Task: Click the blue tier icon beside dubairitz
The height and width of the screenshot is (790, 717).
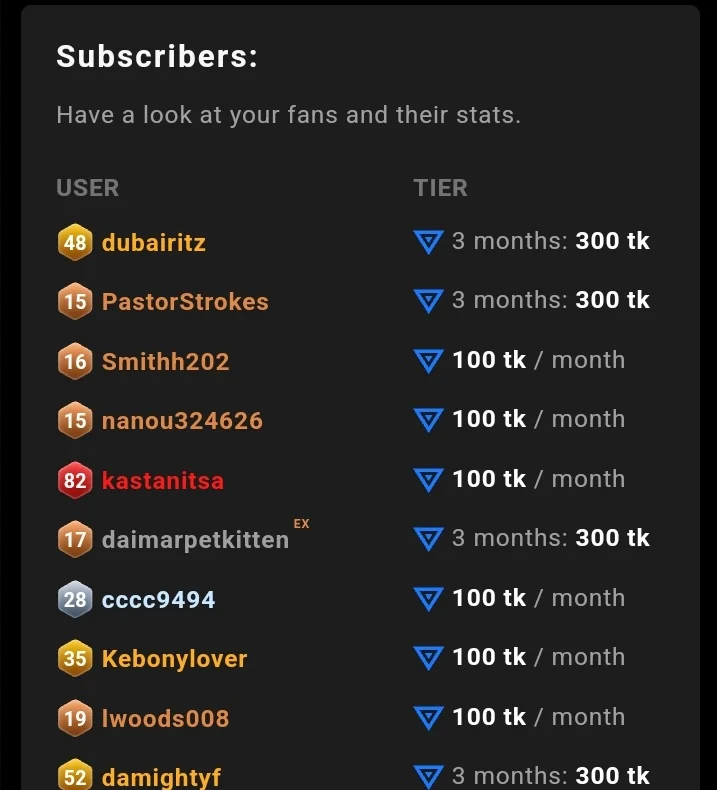Action: tap(428, 242)
